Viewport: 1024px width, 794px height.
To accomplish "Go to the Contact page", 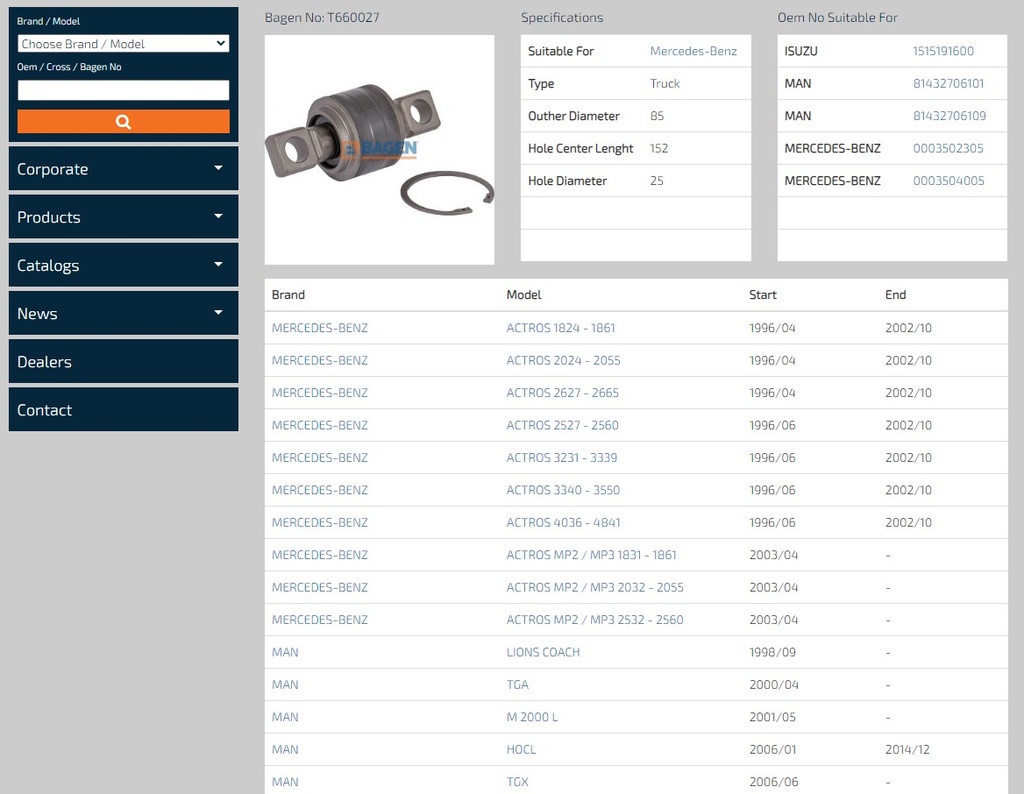I will click(x=123, y=410).
